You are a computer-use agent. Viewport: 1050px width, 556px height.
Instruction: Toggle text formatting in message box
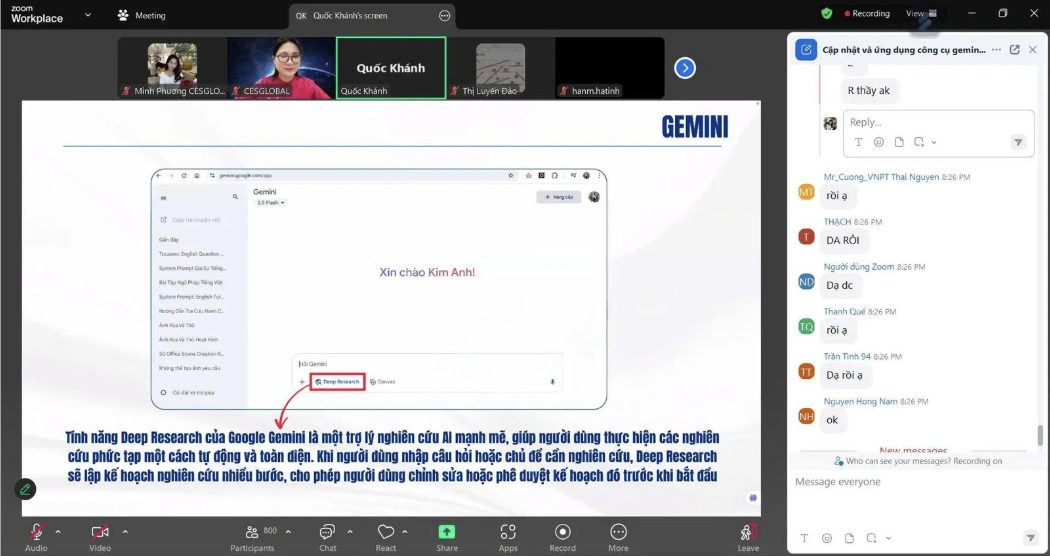pos(804,538)
